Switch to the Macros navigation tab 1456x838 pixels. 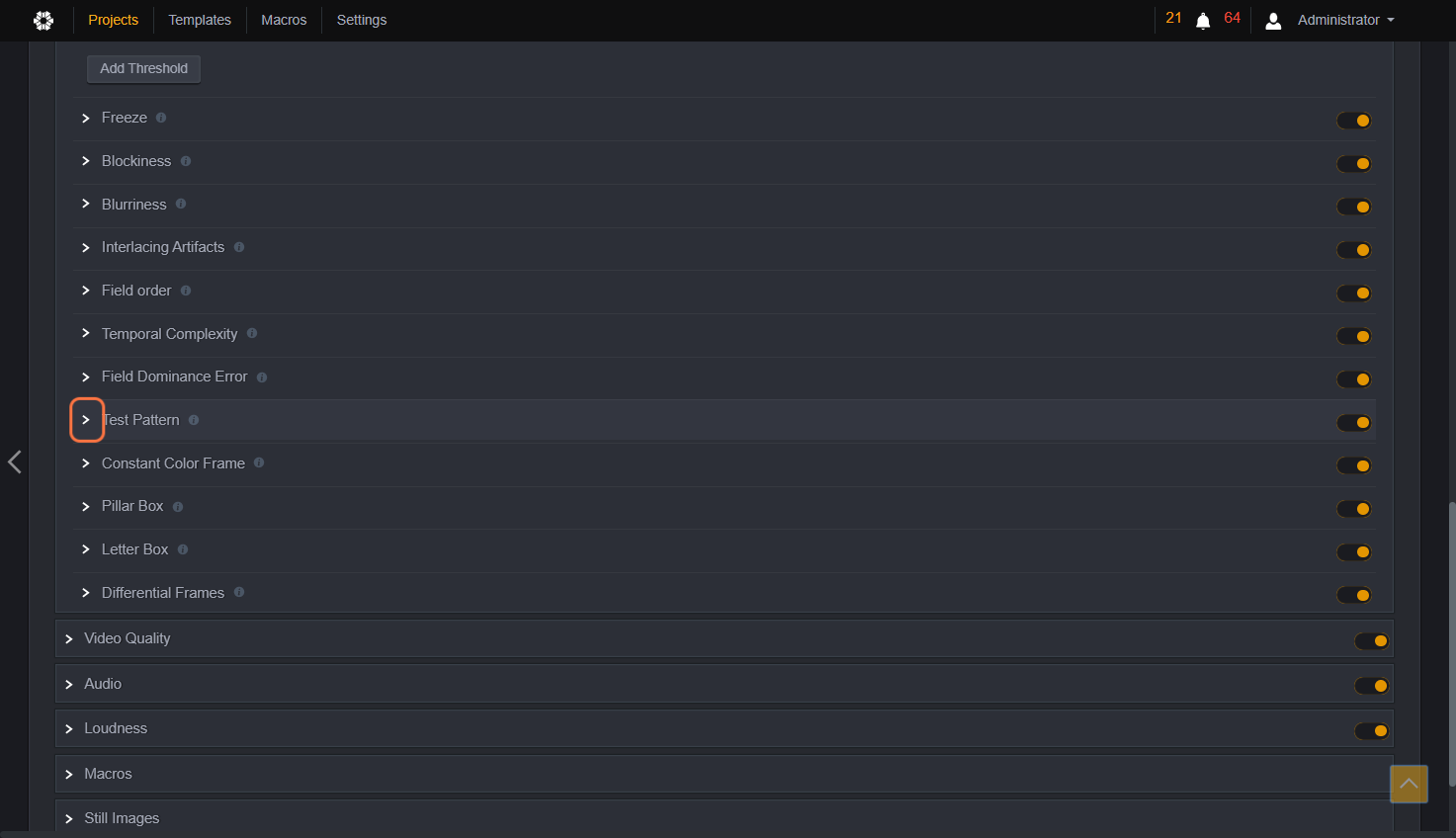pyautogui.click(x=284, y=20)
